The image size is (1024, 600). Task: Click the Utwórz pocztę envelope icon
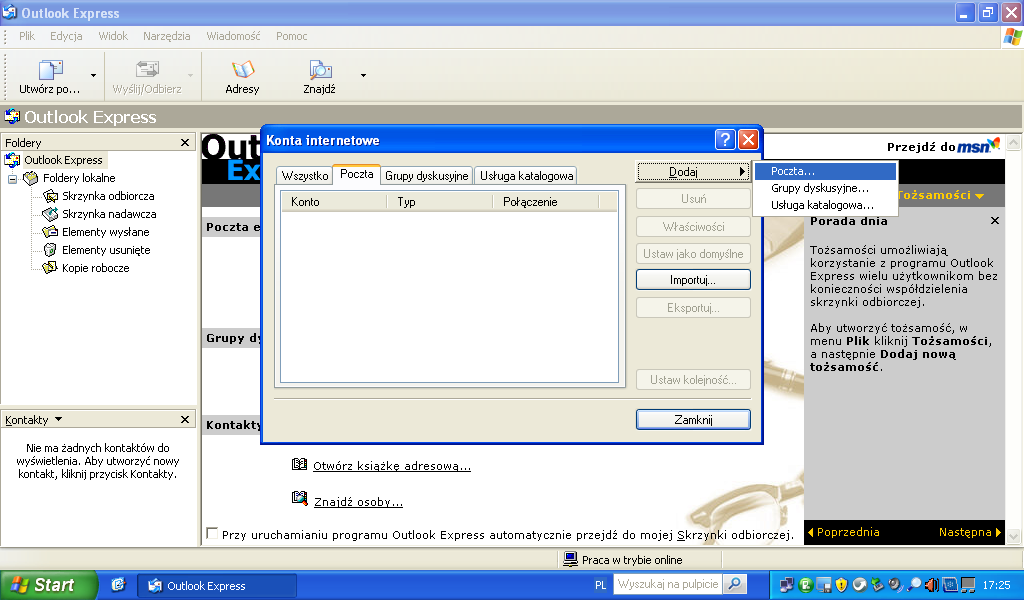tap(50, 69)
